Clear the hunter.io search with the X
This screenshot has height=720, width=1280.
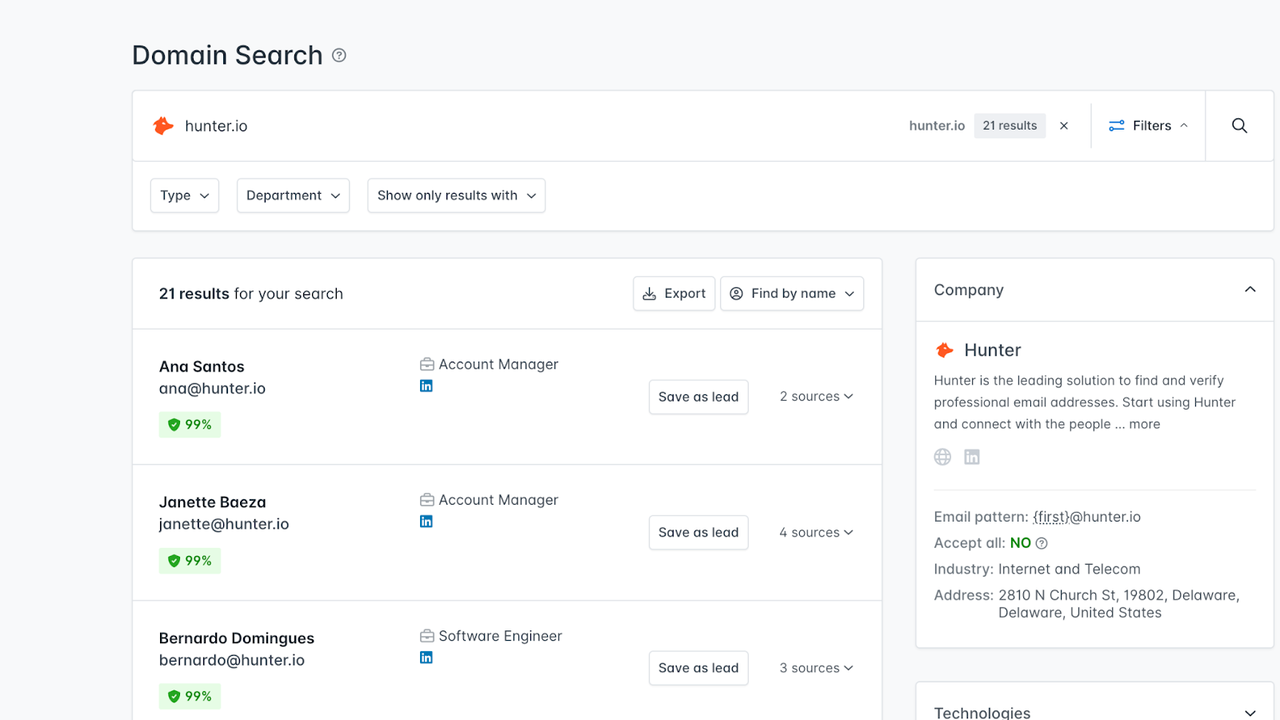[x=1063, y=125]
